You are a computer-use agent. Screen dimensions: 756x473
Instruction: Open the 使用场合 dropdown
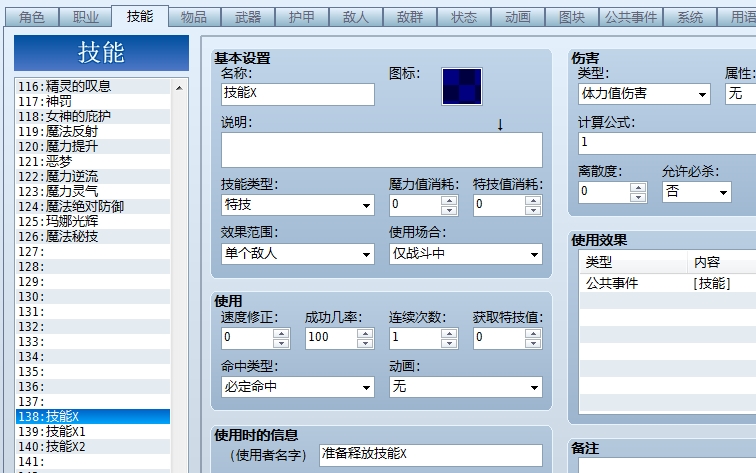[466, 254]
